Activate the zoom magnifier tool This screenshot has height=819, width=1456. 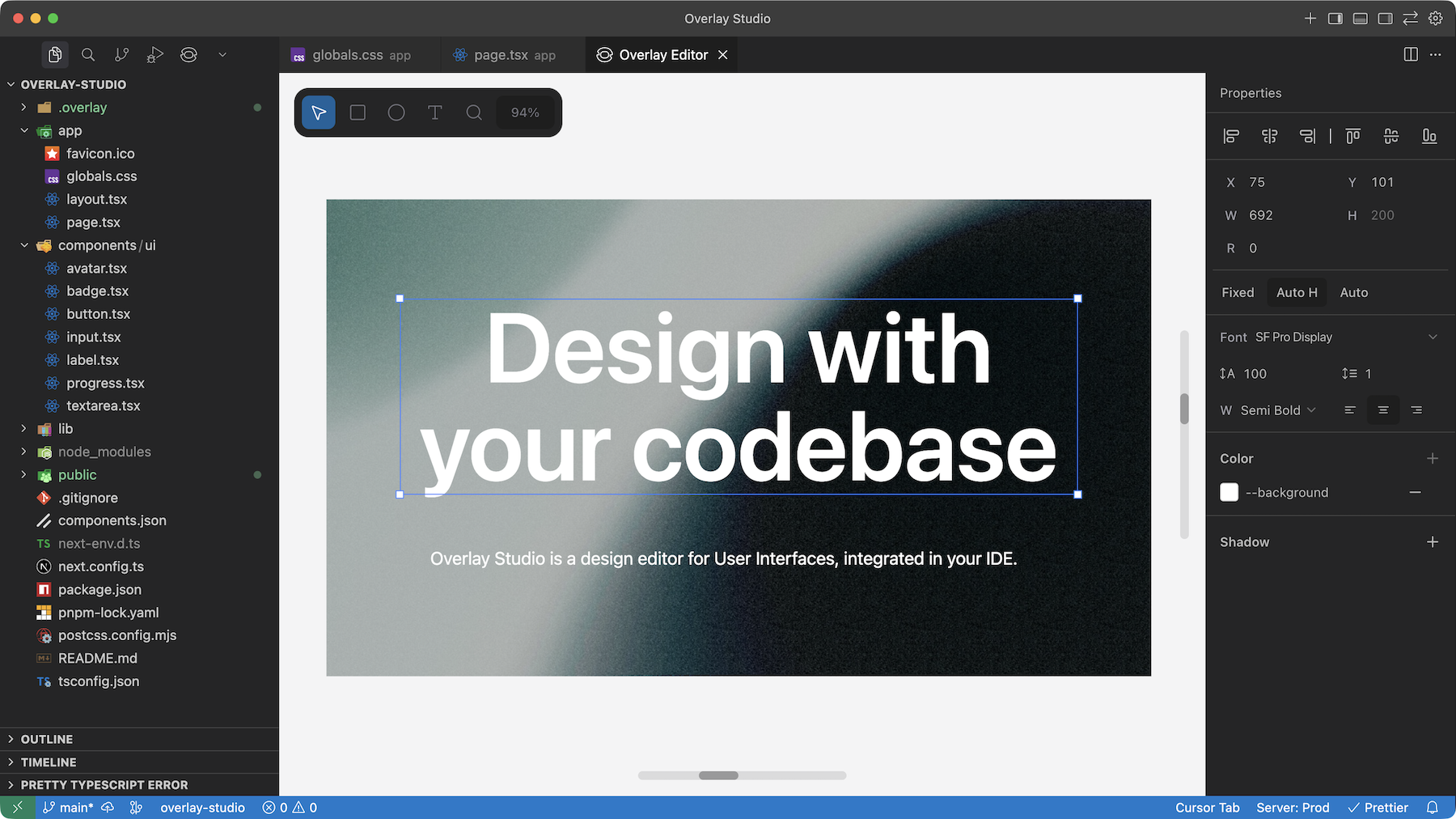[474, 112]
